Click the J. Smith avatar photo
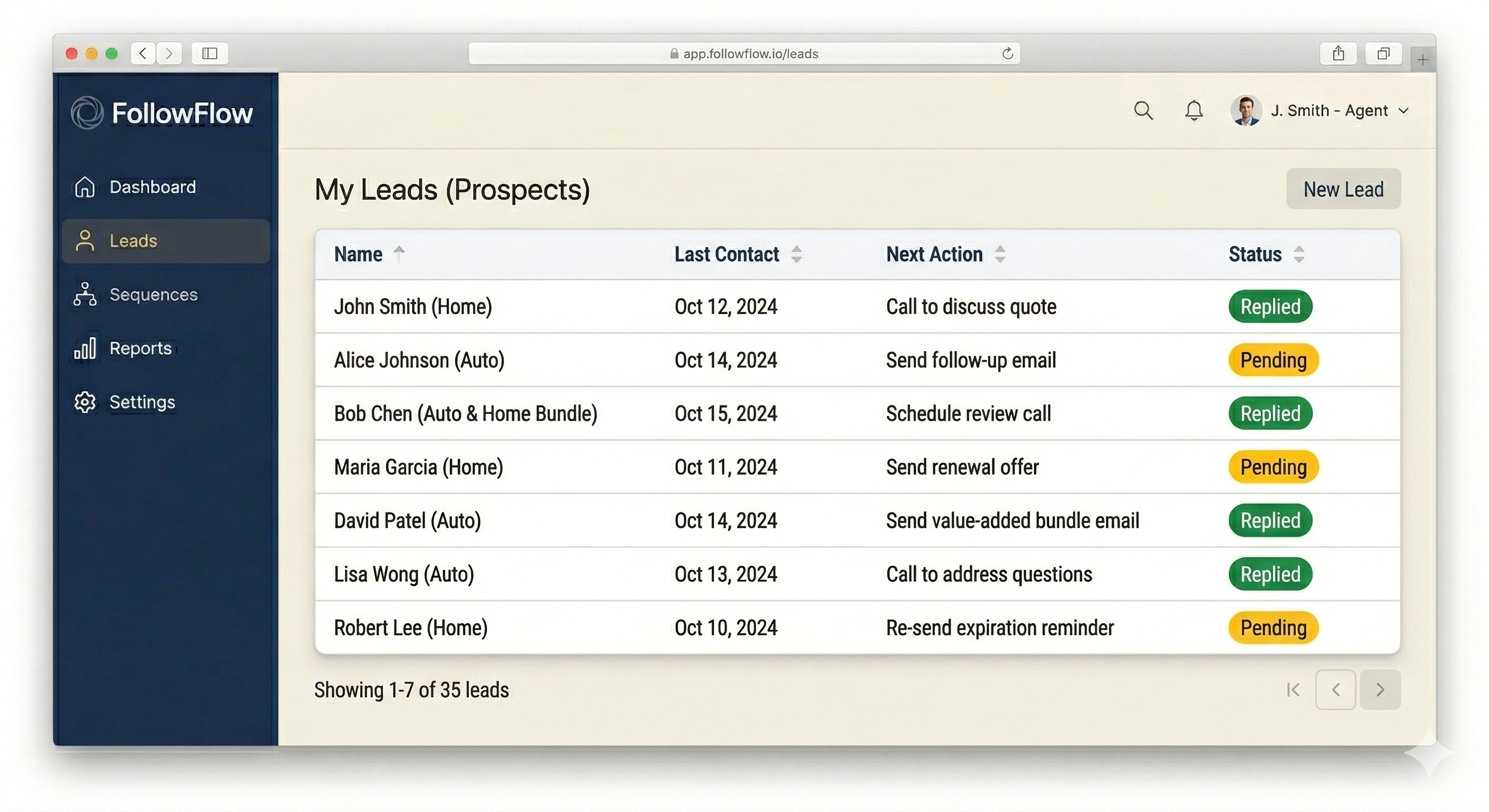This screenshot has width=1489, height=812. click(x=1246, y=110)
